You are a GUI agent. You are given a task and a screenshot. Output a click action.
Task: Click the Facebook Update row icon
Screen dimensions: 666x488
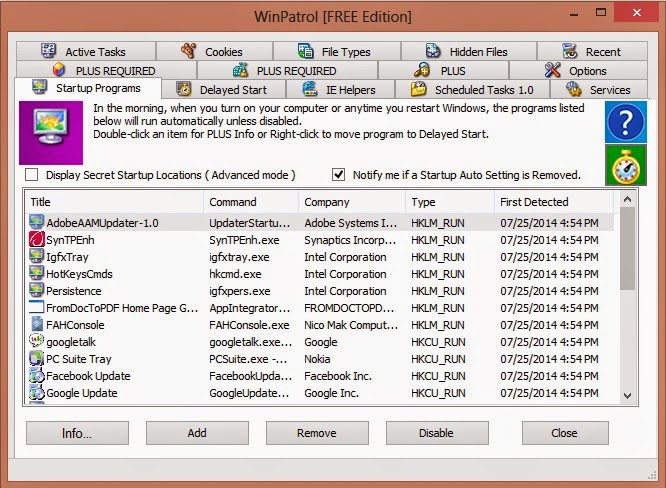click(37, 375)
